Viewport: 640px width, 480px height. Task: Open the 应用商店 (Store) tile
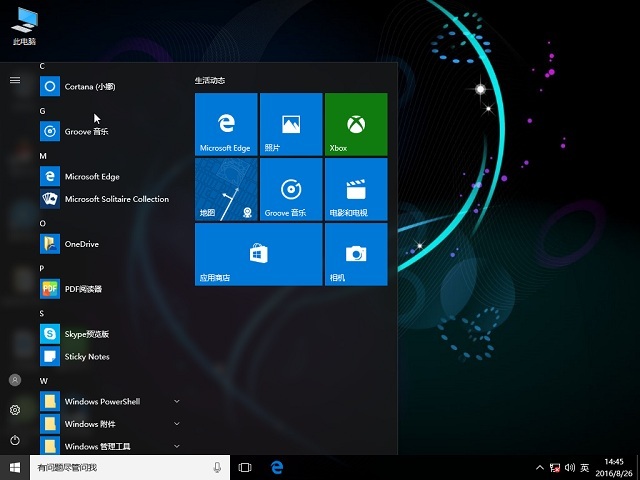(x=258, y=254)
